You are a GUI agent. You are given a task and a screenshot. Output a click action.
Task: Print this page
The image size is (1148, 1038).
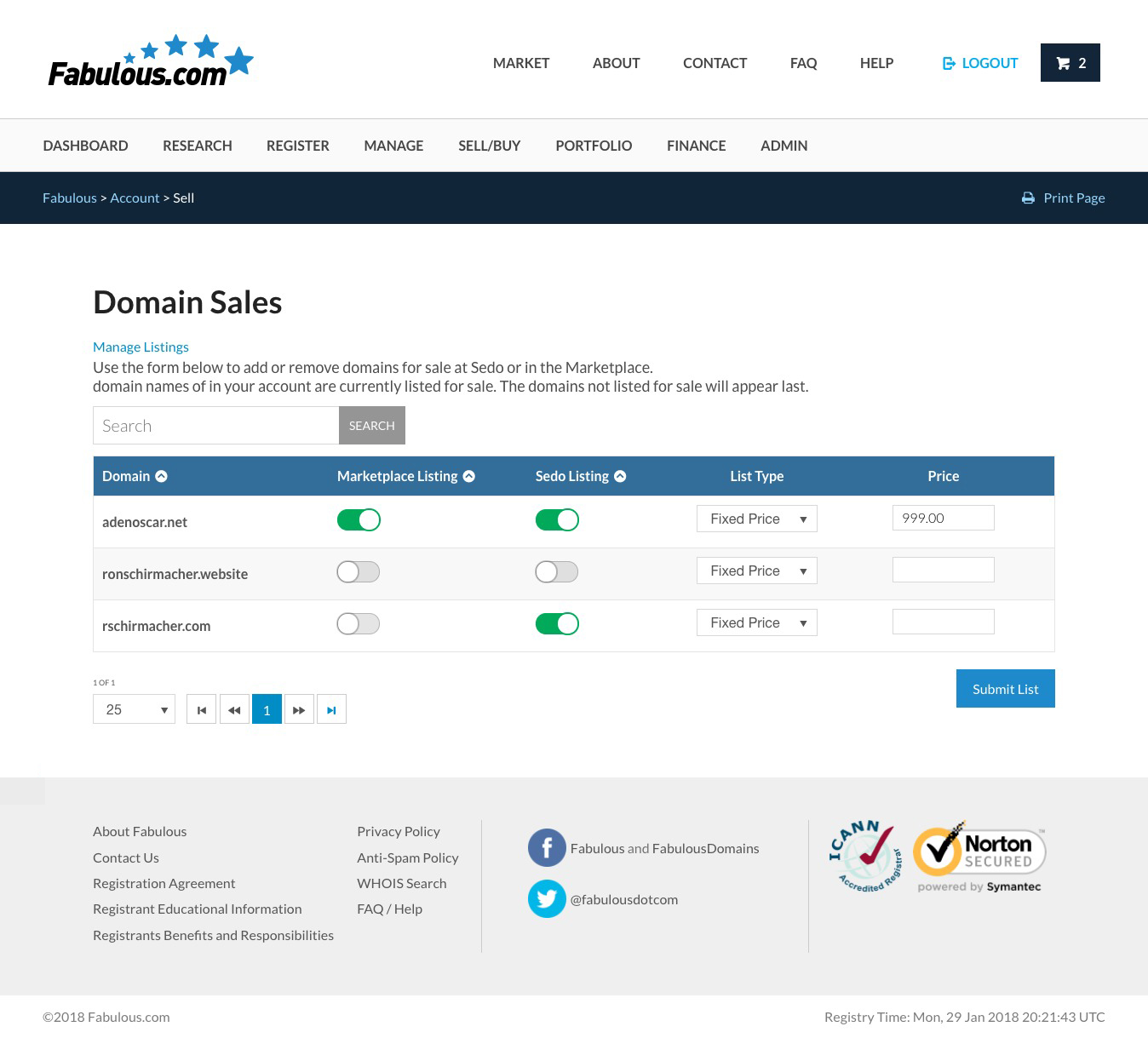1064,198
